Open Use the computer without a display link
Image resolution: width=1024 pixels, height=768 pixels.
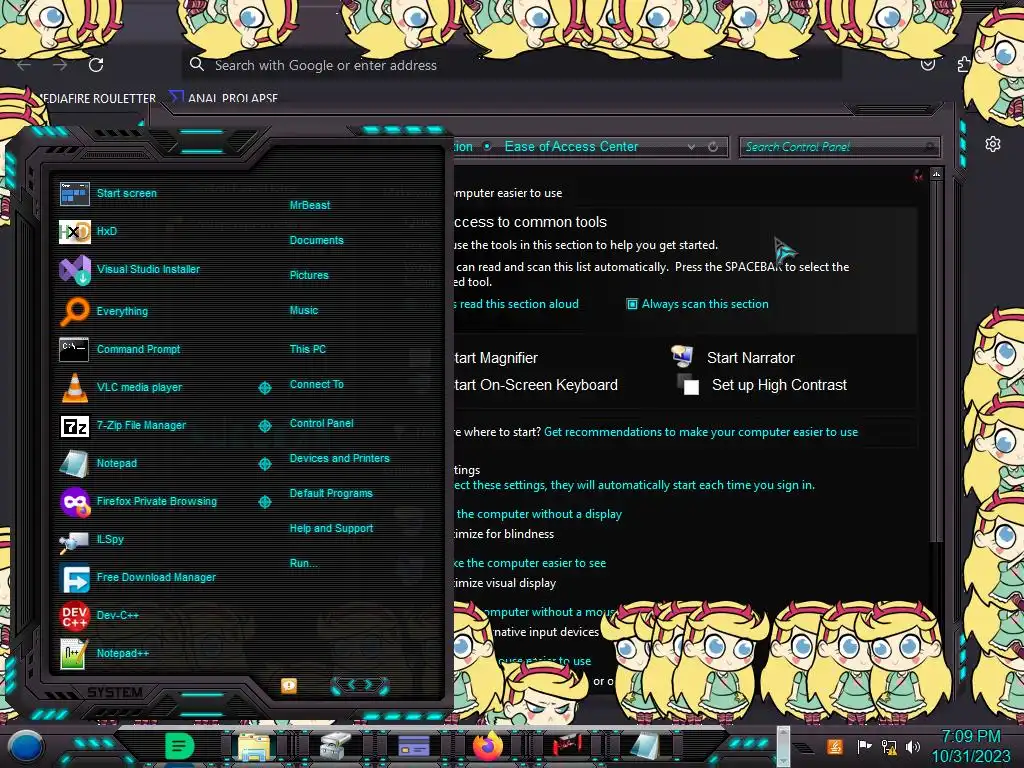tap(539, 514)
